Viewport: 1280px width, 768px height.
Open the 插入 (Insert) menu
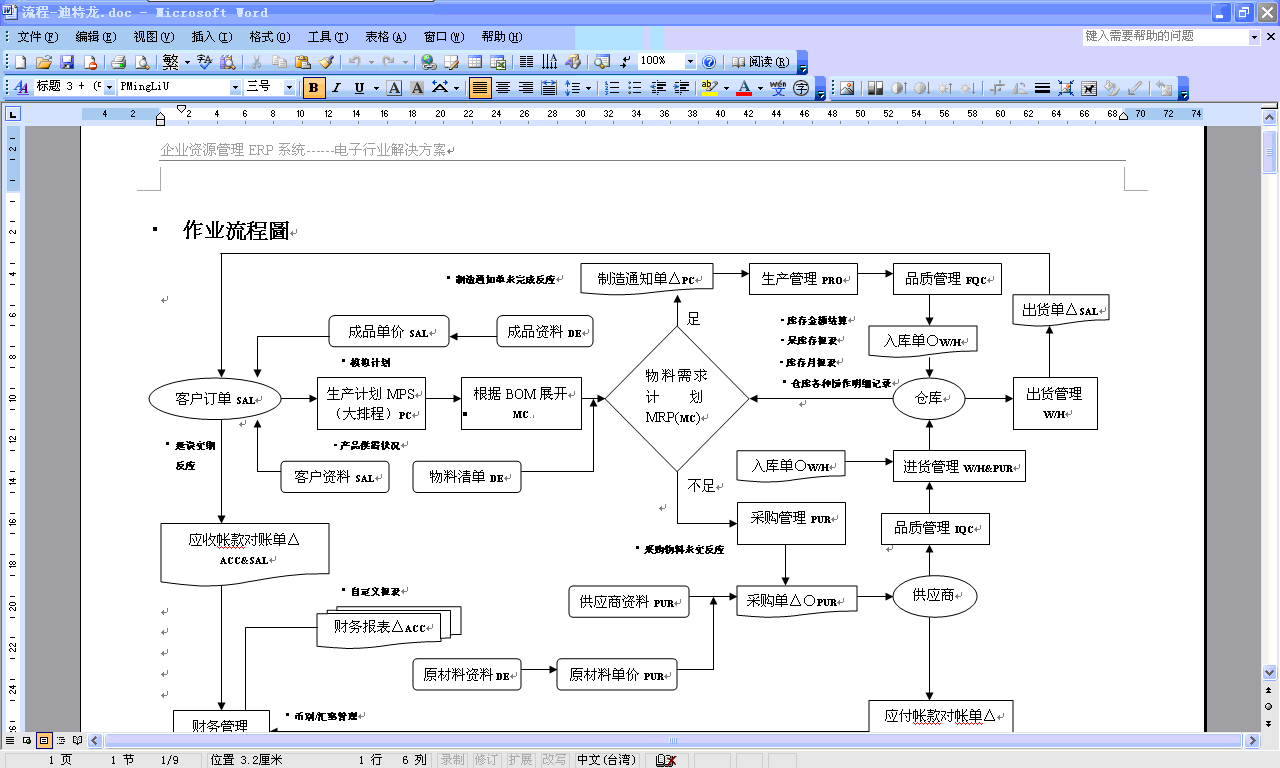pos(211,37)
